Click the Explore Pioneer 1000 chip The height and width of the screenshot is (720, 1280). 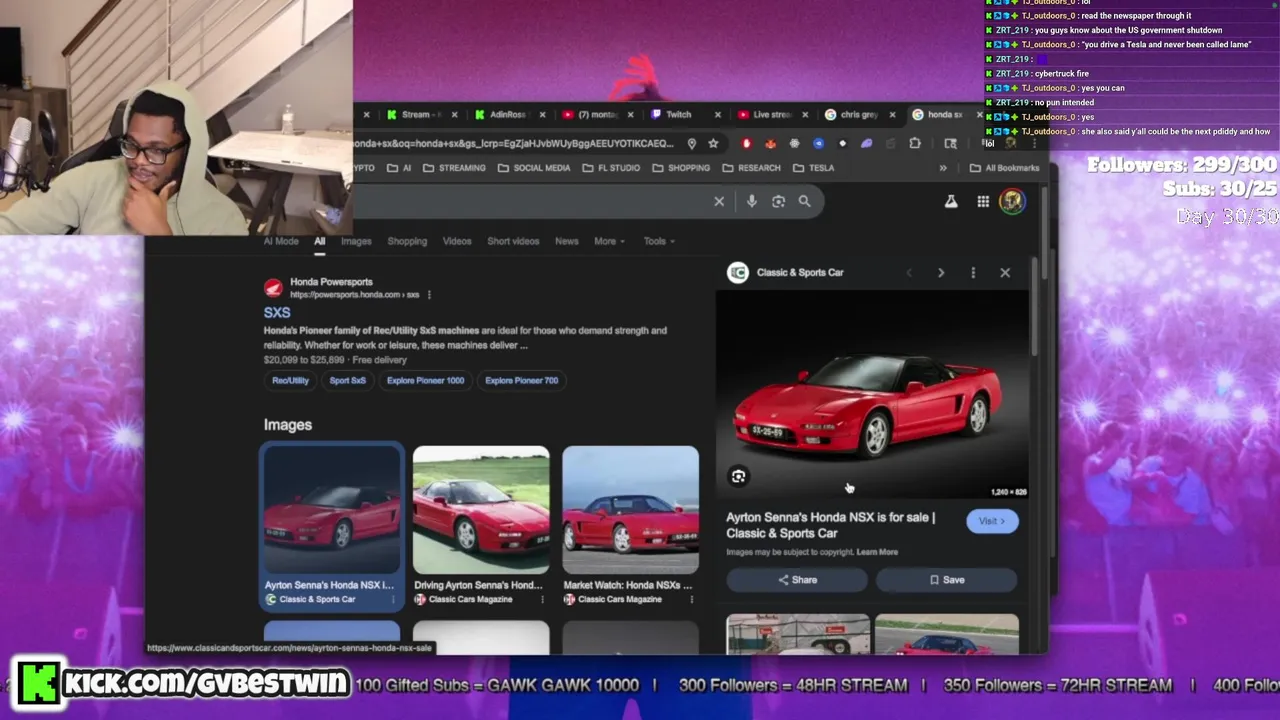[x=425, y=380]
